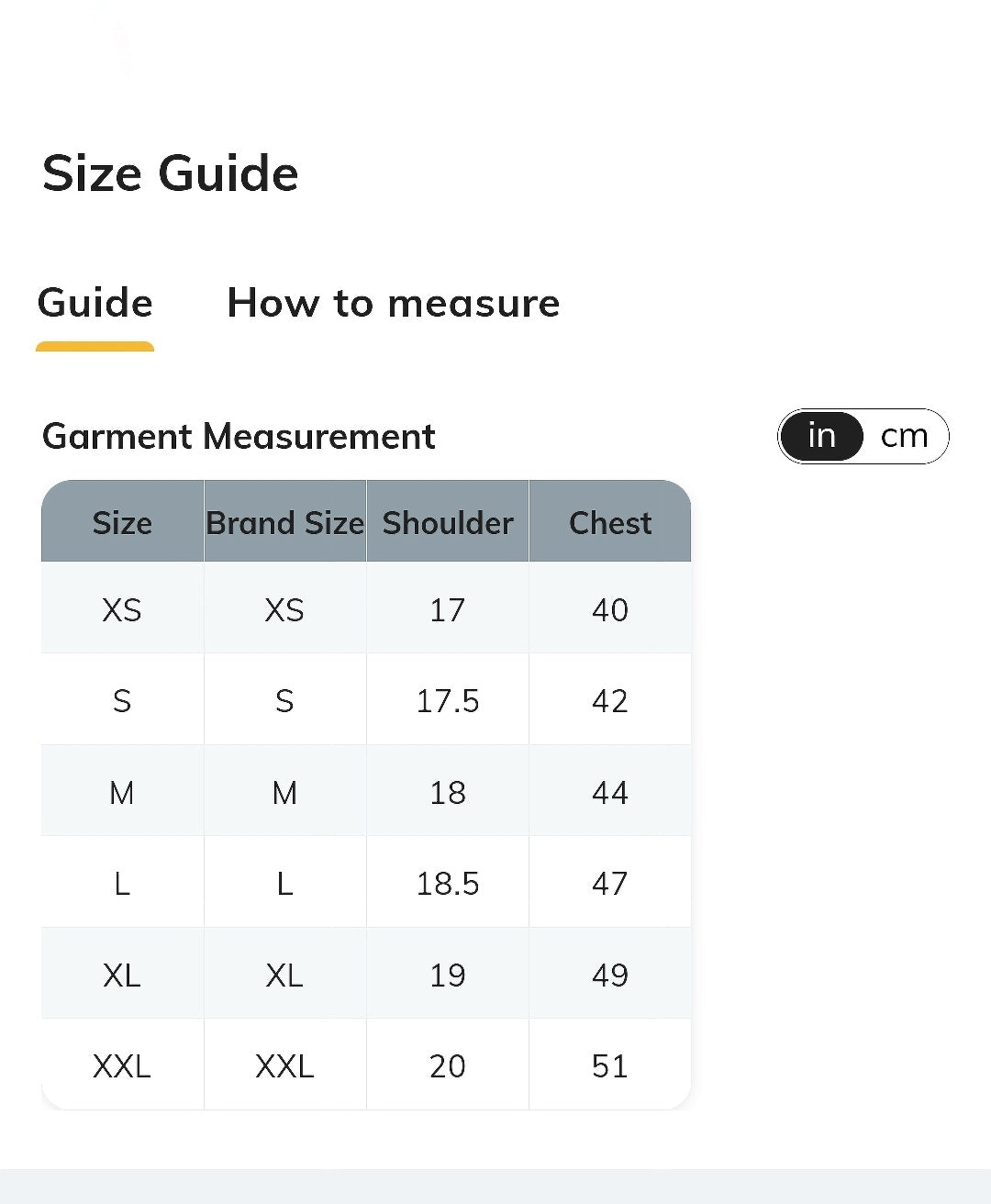Select the L size cell

[x=122, y=883]
